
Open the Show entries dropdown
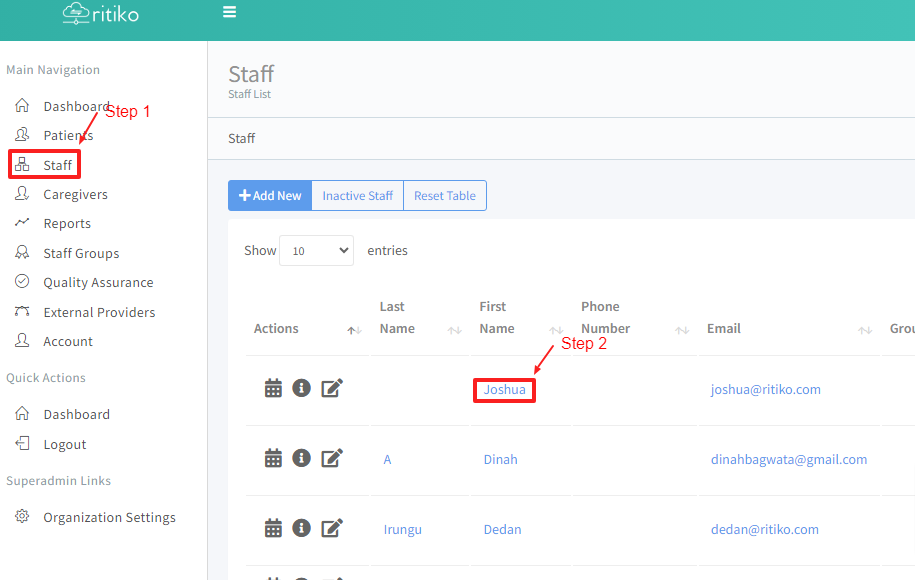coord(316,251)
